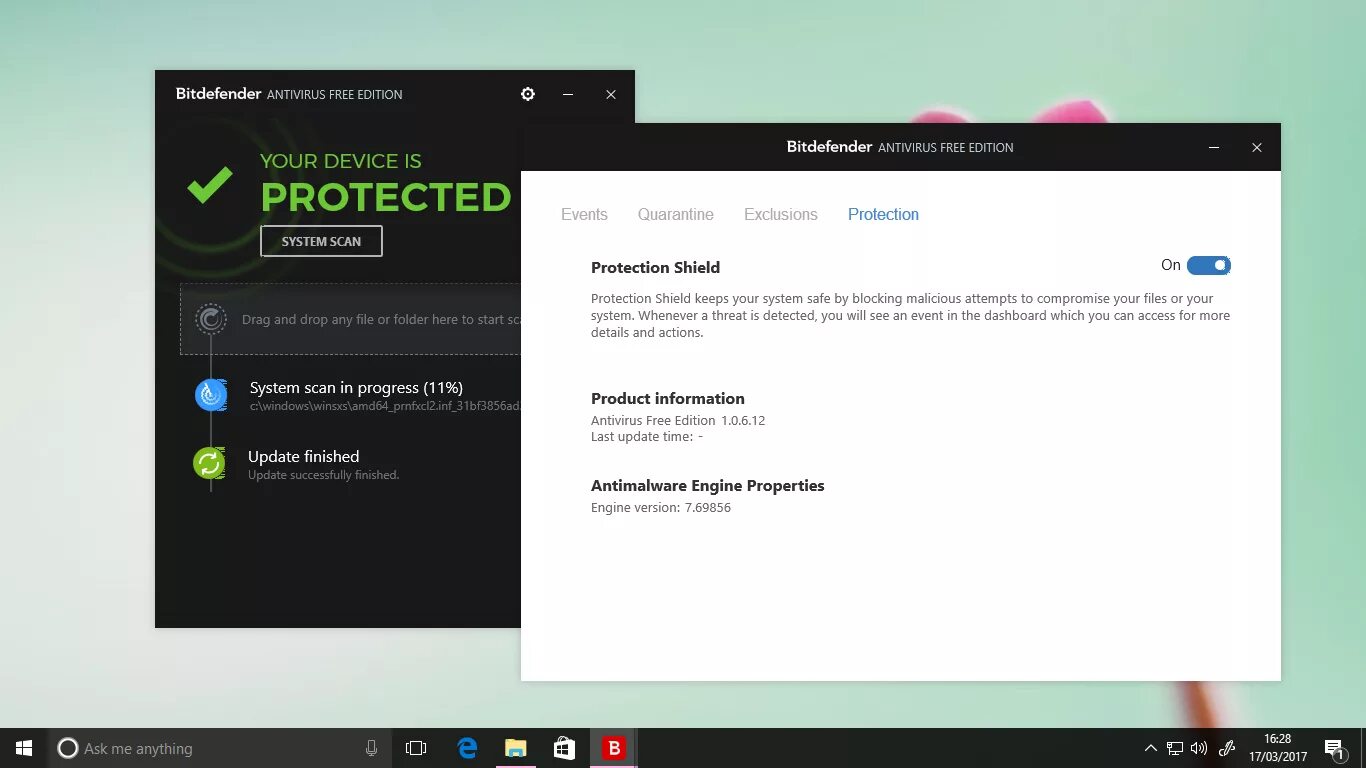The width and height of the screenshot is (1366, 768).
Task: Click the green Update finished icon
Action: (209, 463)
